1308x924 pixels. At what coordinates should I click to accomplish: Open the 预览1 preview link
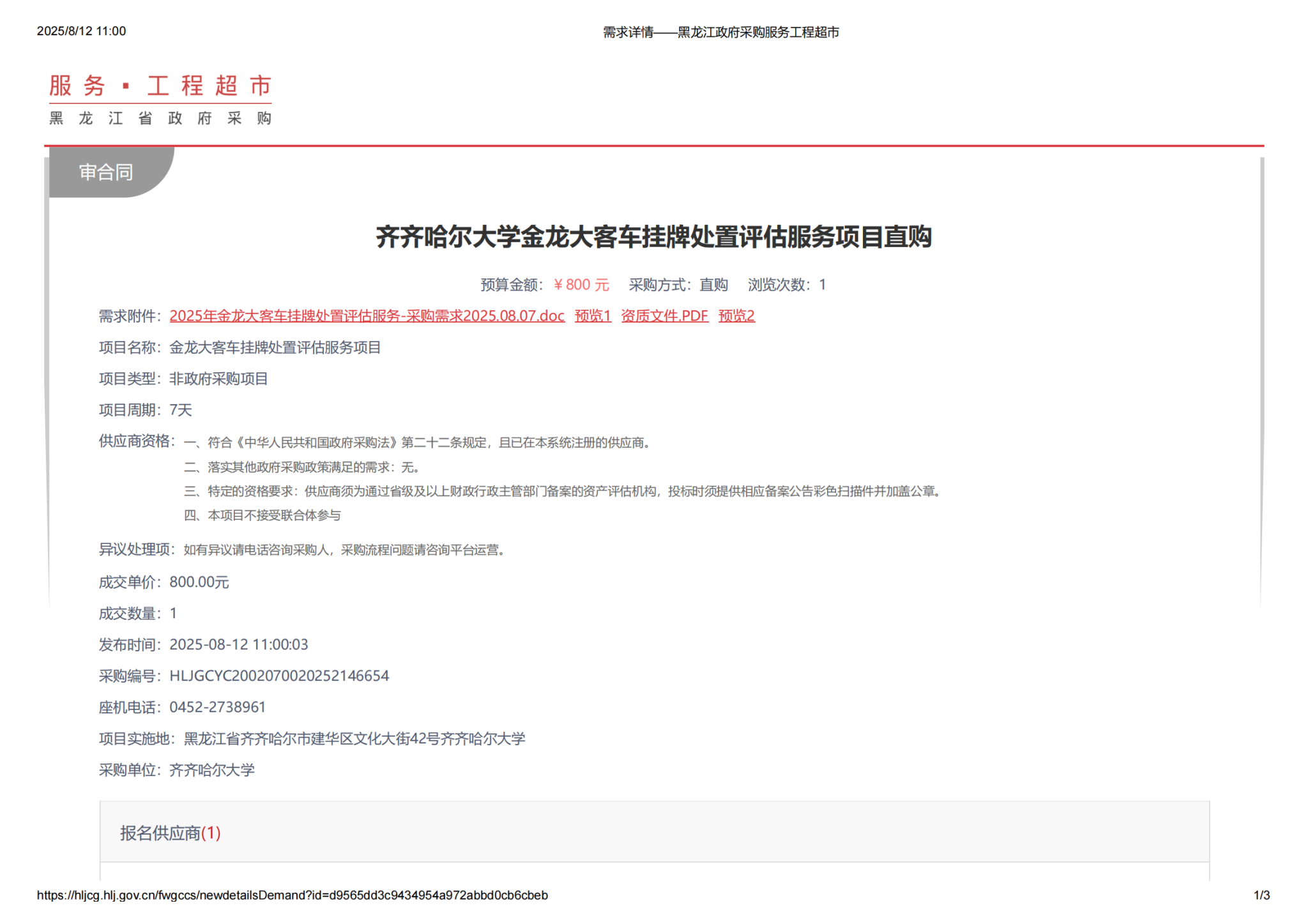click(x=593, y=316)
